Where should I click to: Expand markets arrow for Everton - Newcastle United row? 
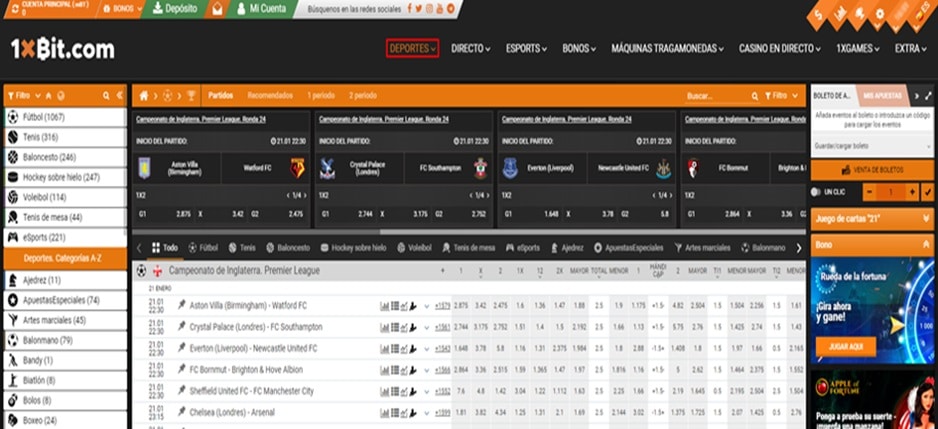(x=427, y=349)
